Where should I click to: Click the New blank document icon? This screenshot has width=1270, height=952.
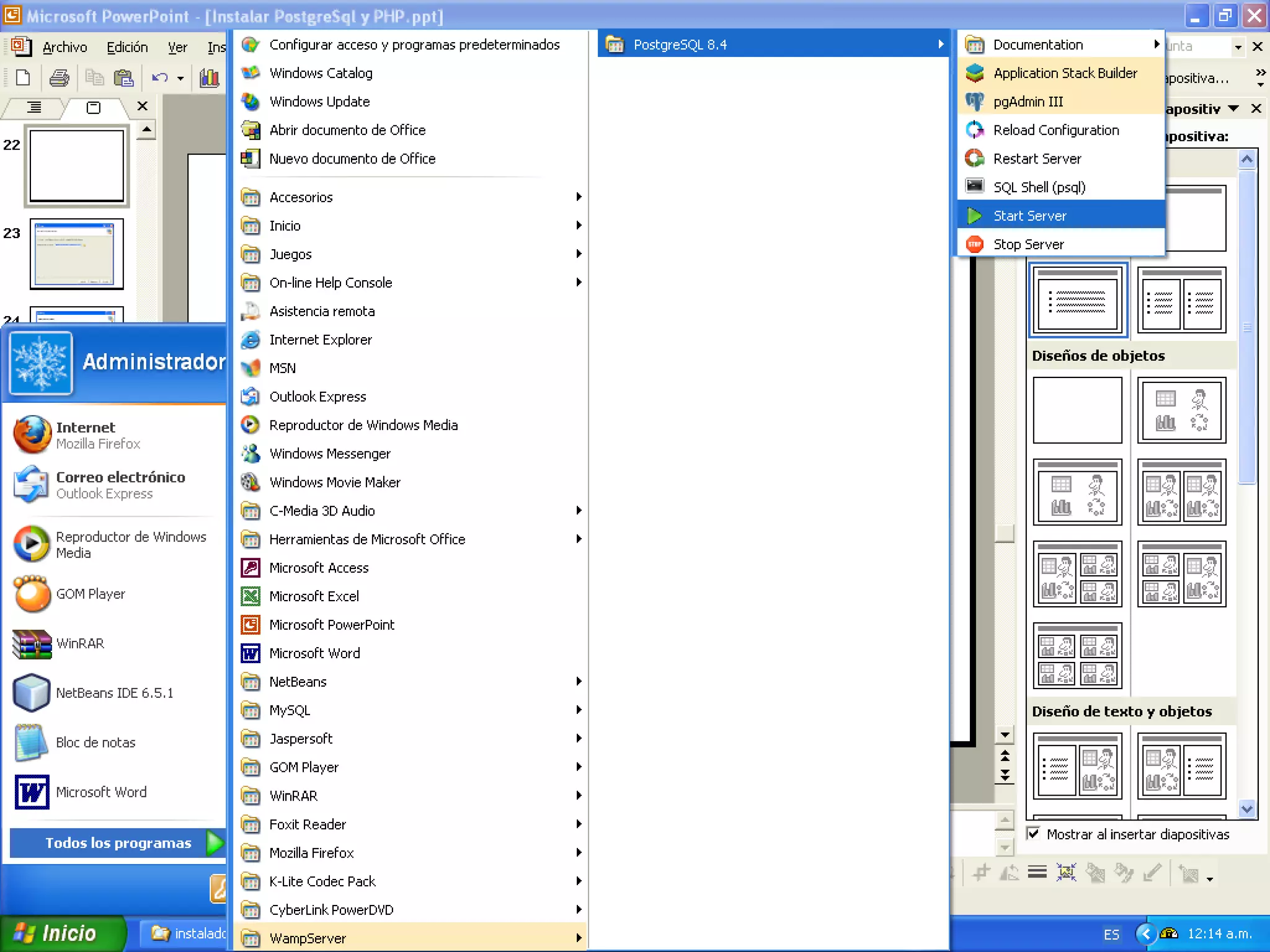[23, 78]
